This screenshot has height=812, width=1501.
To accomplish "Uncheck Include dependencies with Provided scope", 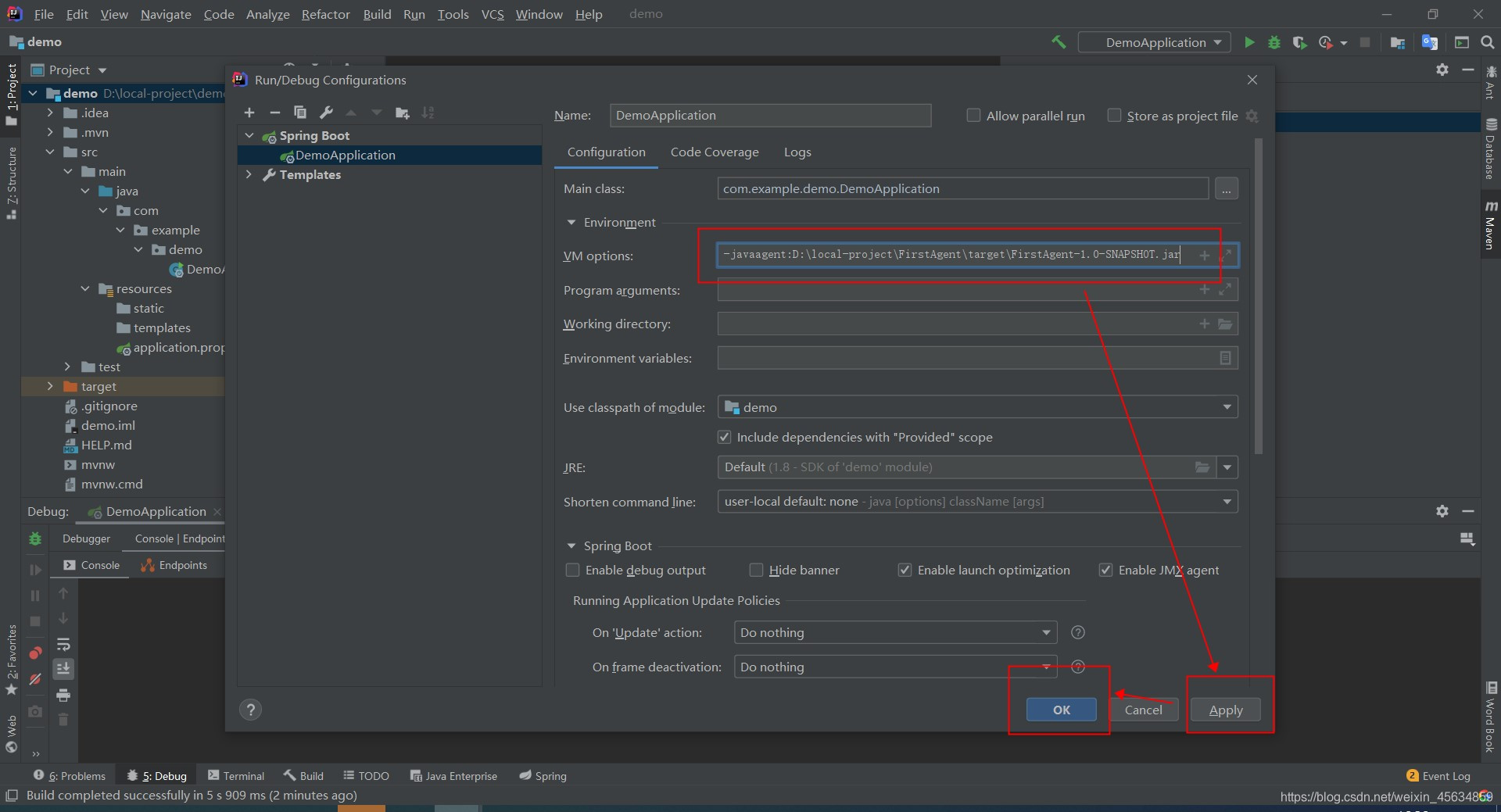I will (x=724, y=437).
